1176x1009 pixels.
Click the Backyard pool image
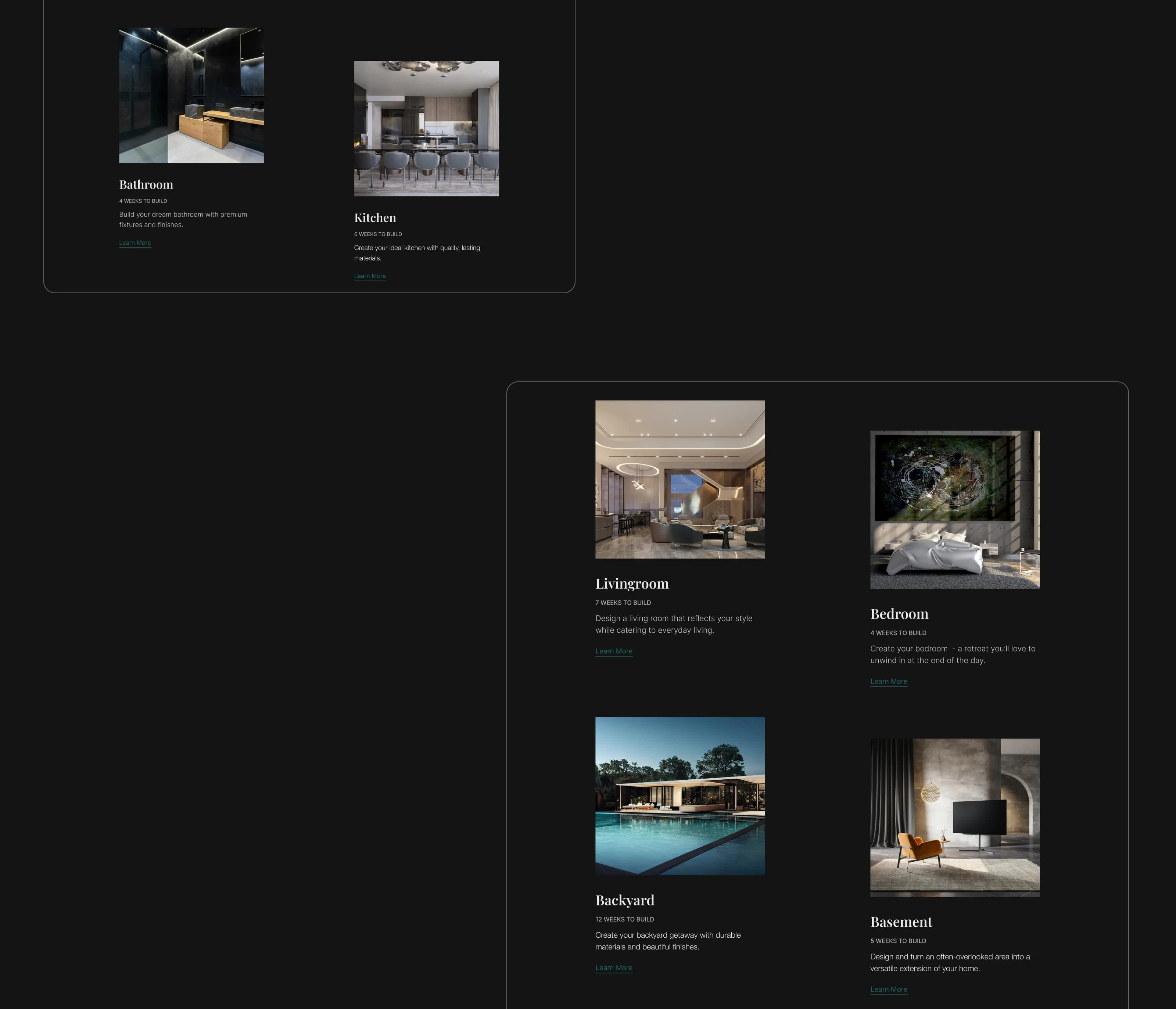tap(680, 796)
